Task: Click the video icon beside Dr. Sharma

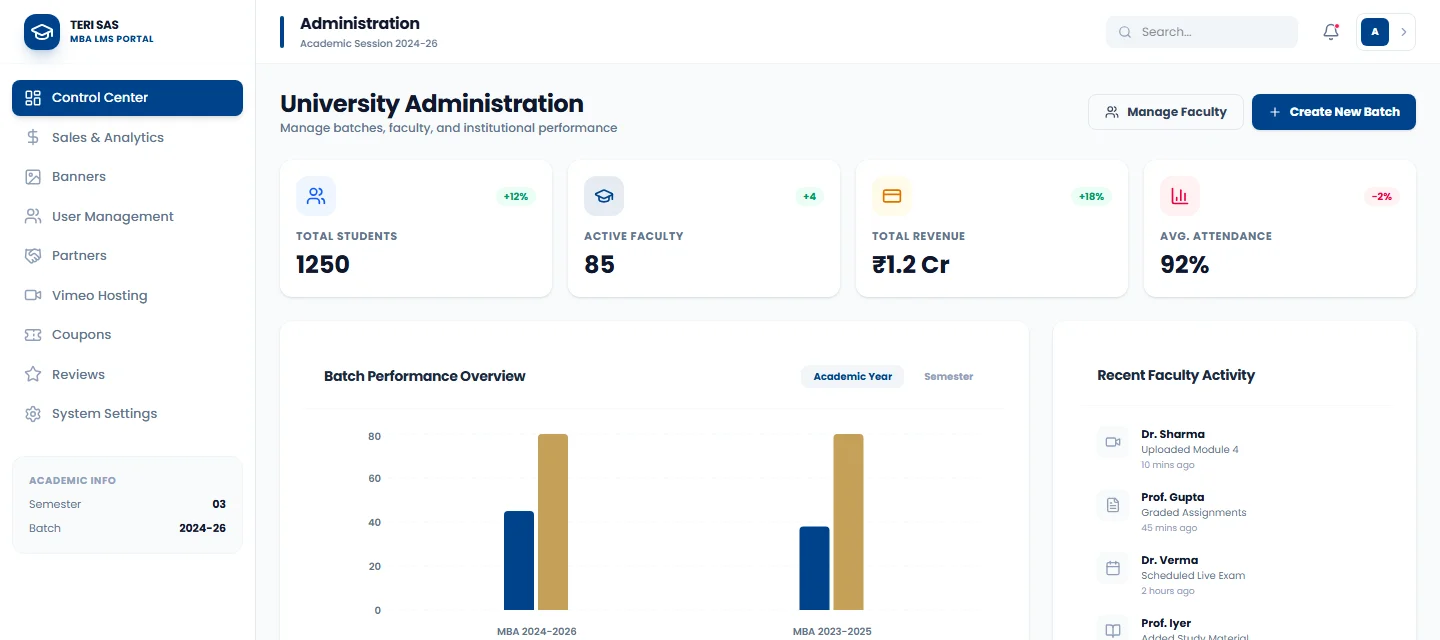Action: pyautogui.click(x=1113, y=442)
